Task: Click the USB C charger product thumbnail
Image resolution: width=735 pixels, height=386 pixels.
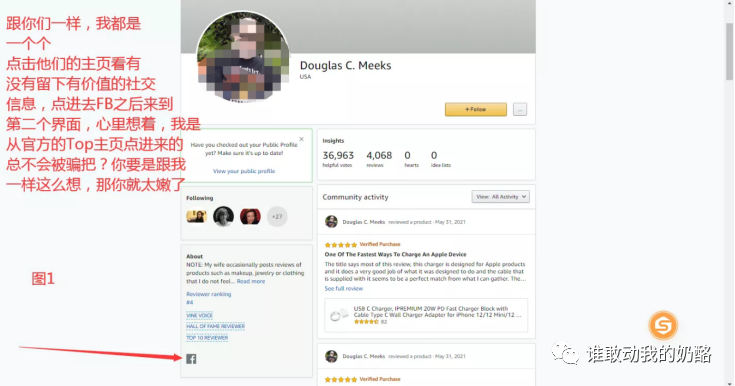Action: pos(338,315)
